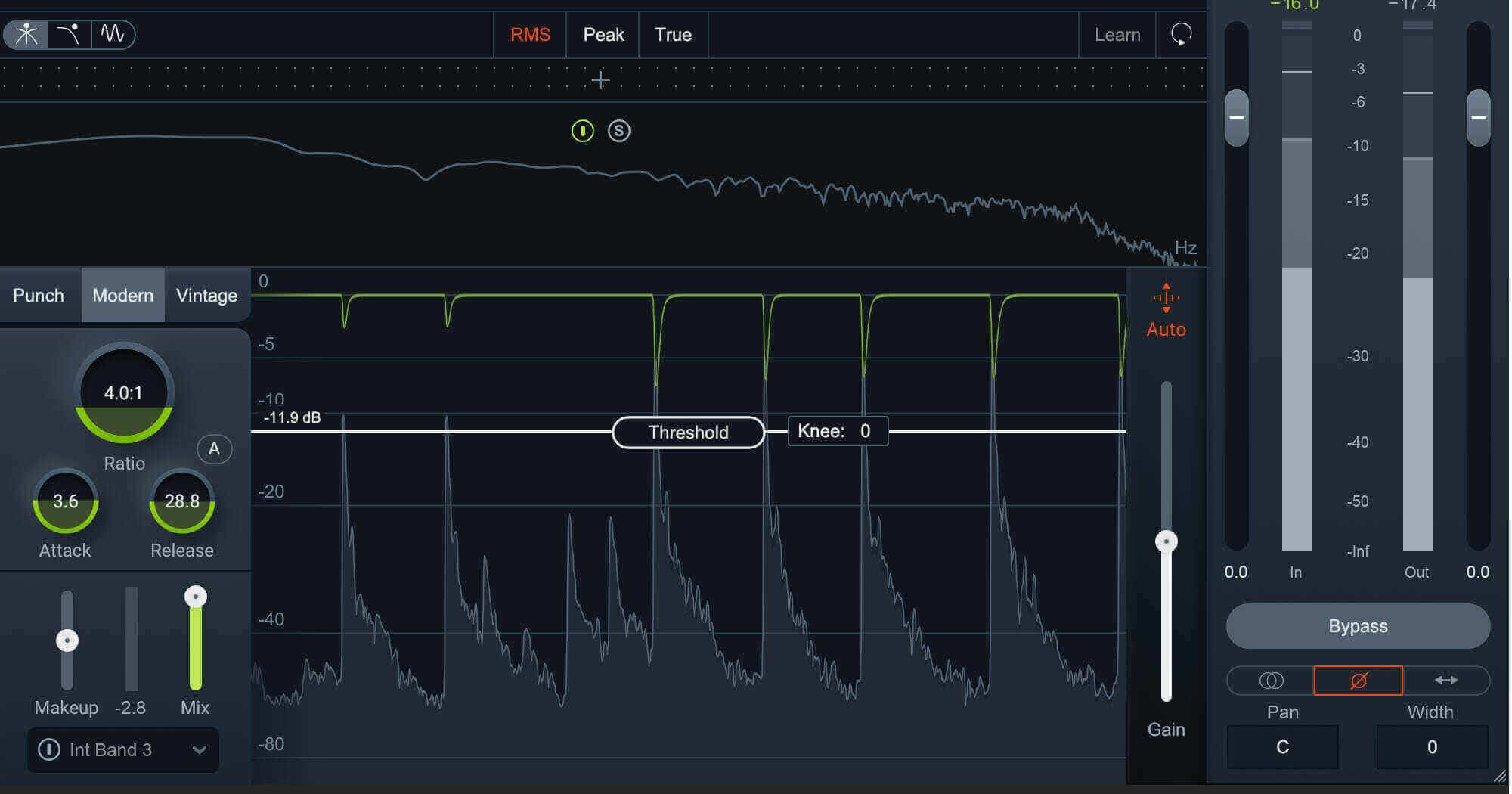Toggle the phase invert icon
Image resolution: width=1512 pixels, height=794 pixels.
pyautogui.click(x=1358, y=681)
